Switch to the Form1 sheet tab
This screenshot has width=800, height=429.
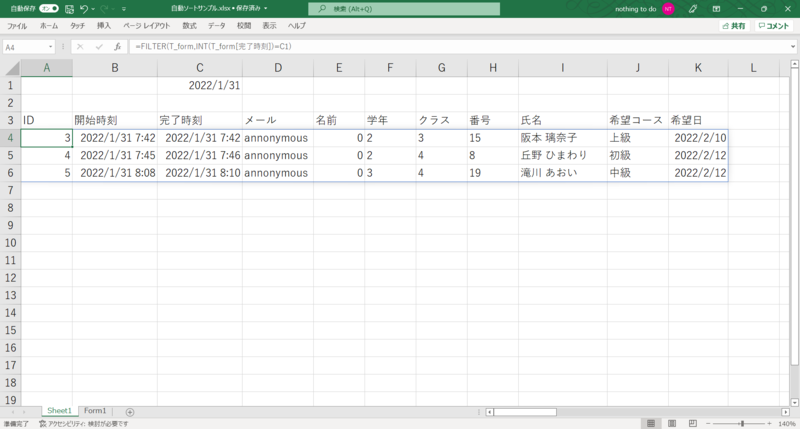95,411
